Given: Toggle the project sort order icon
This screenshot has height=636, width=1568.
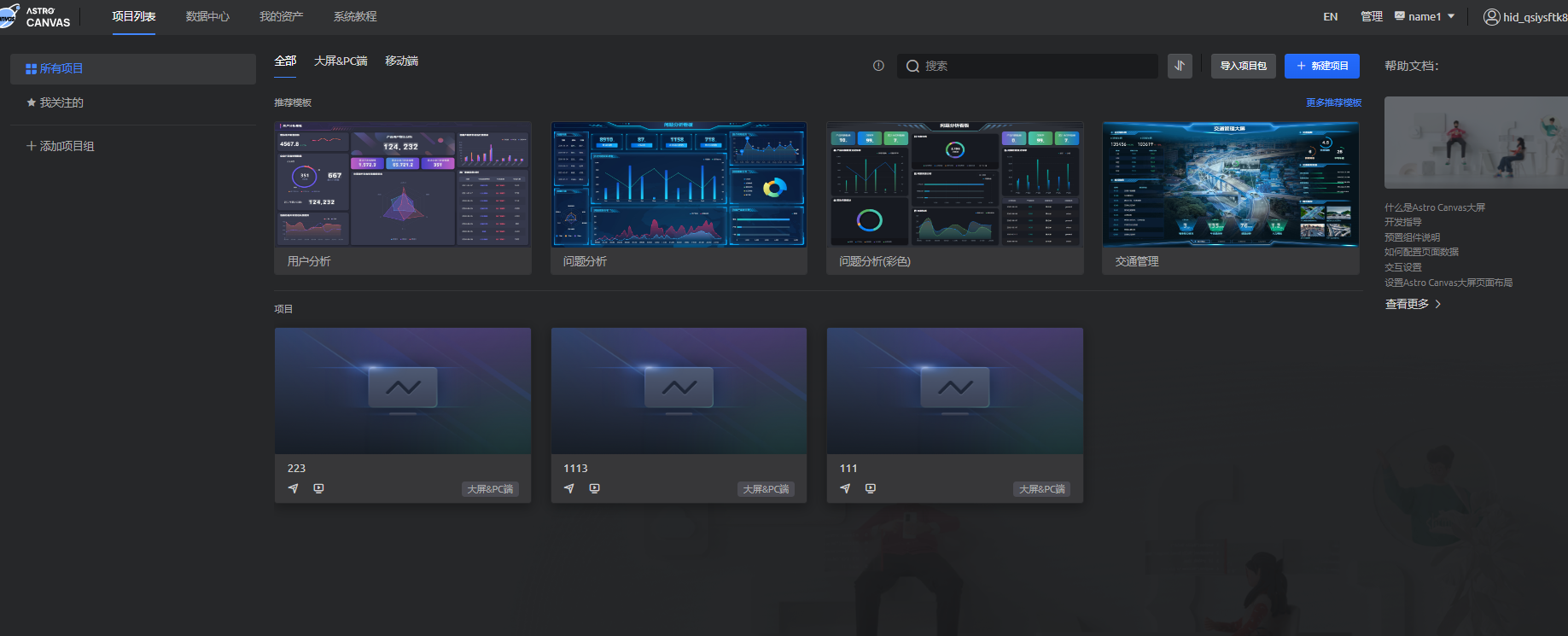Looking at the screenshot, I should [x=1180, y=66].
